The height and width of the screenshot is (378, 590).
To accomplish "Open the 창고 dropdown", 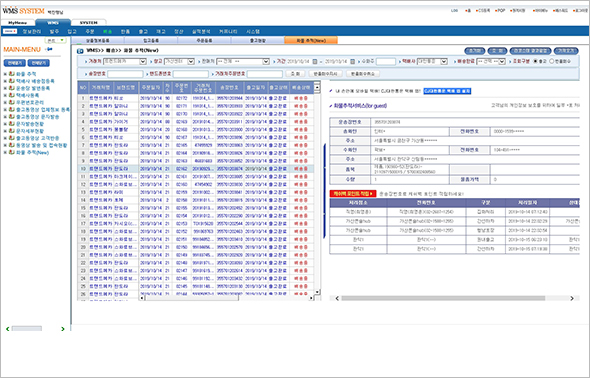I will (179, 61).
